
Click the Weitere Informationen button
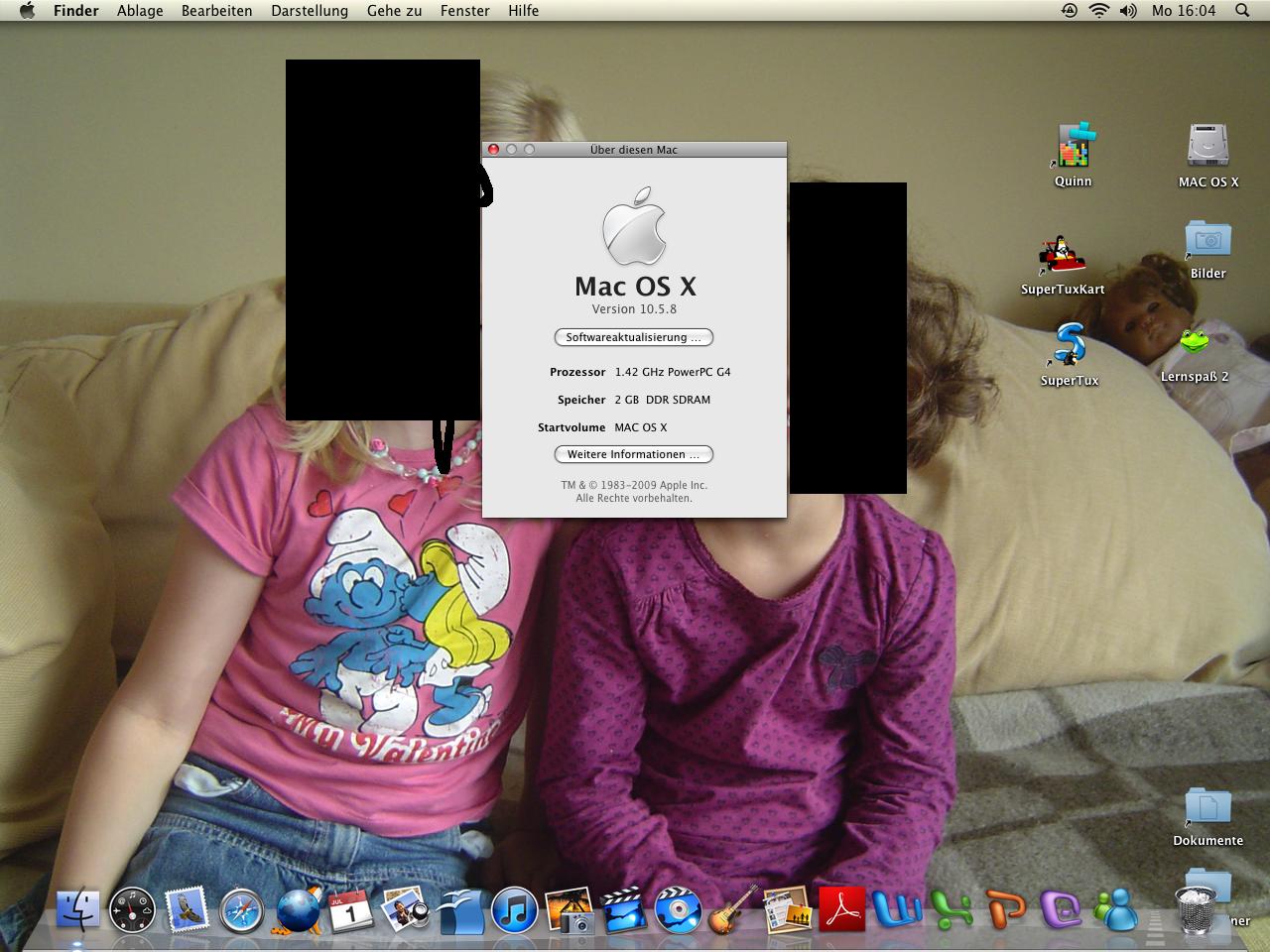click(x=633, y=454)
